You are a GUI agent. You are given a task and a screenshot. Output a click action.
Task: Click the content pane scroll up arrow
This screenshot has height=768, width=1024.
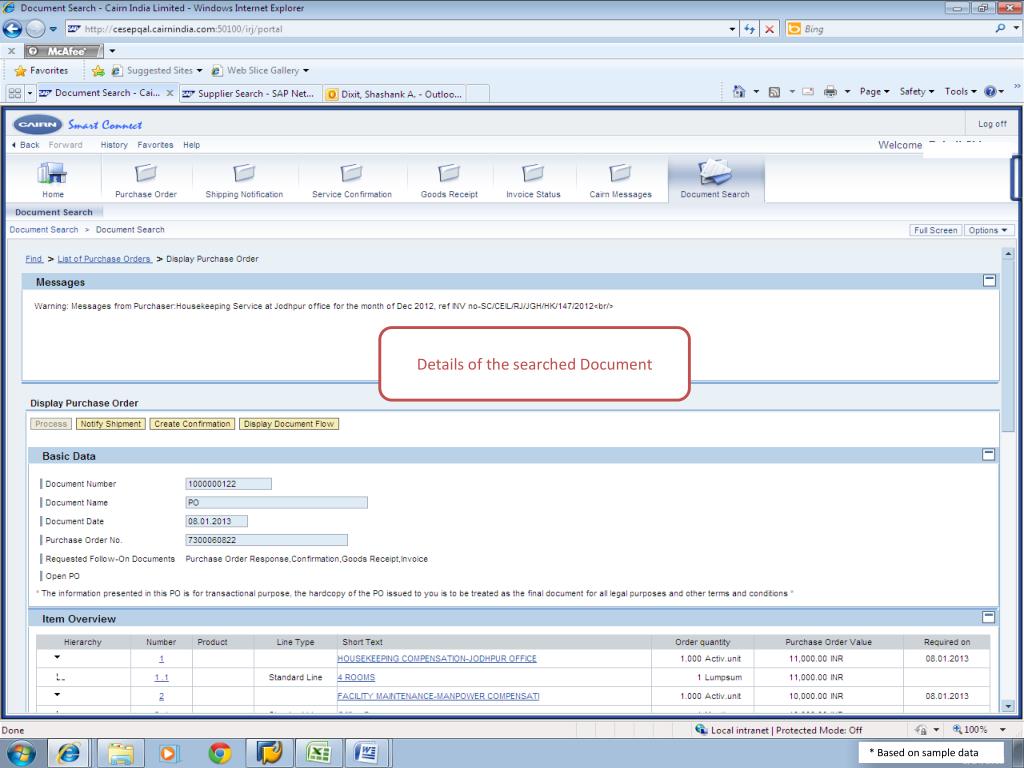pos(1008,253)
